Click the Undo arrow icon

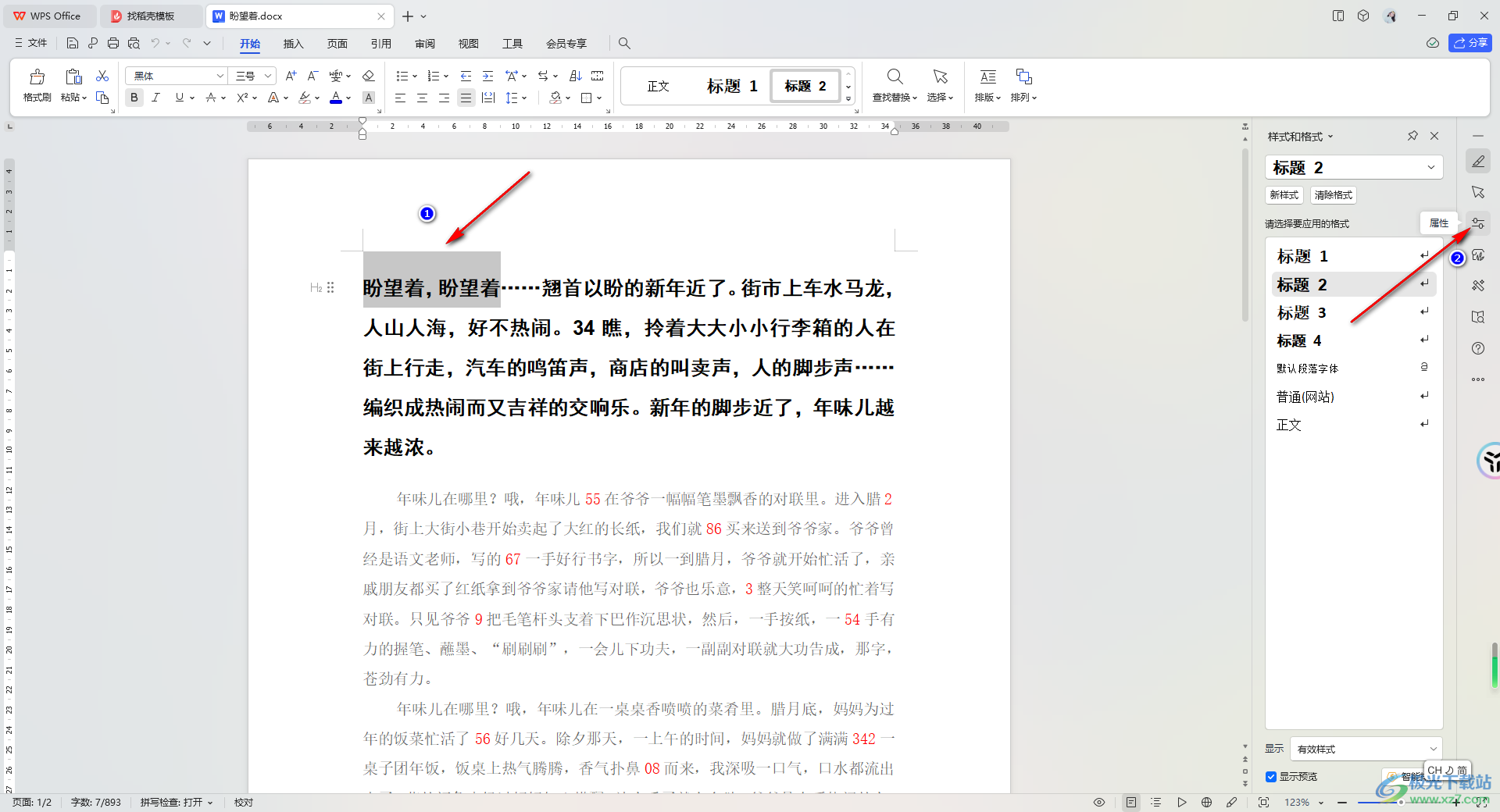click(x=155, y=43)
